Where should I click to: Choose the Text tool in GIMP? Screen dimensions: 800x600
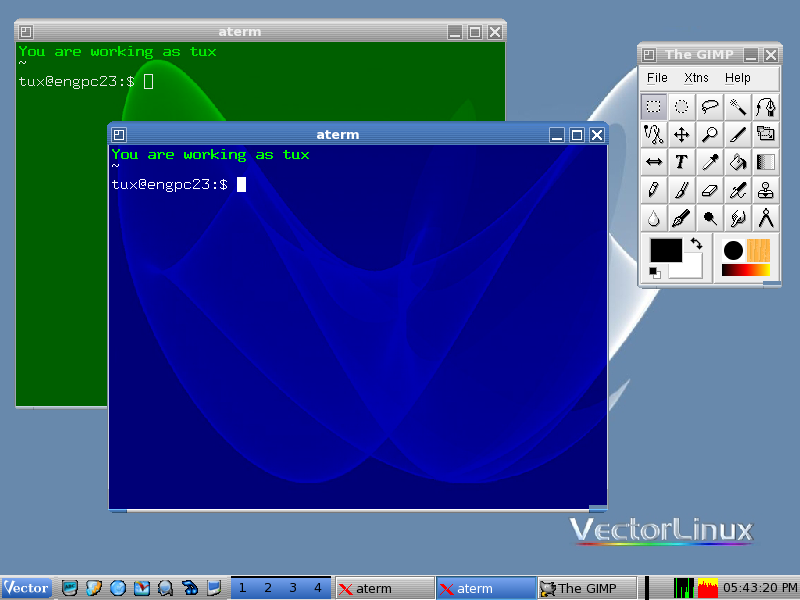[681, 162]
